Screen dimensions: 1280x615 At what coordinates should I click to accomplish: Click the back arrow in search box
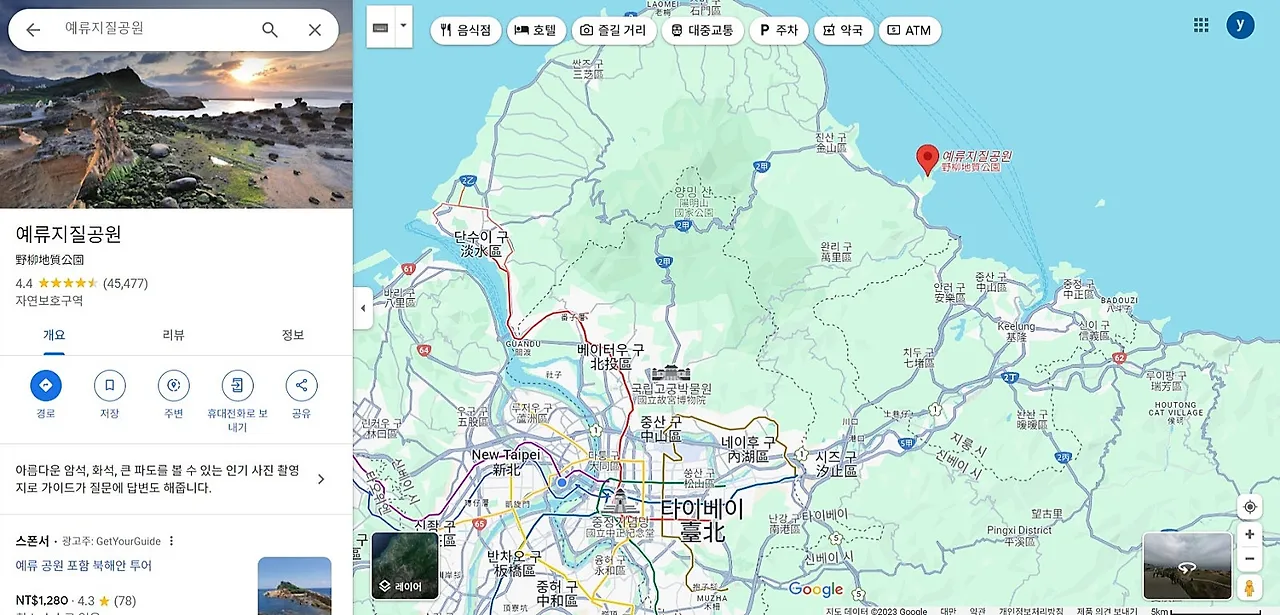click(33, 30)
